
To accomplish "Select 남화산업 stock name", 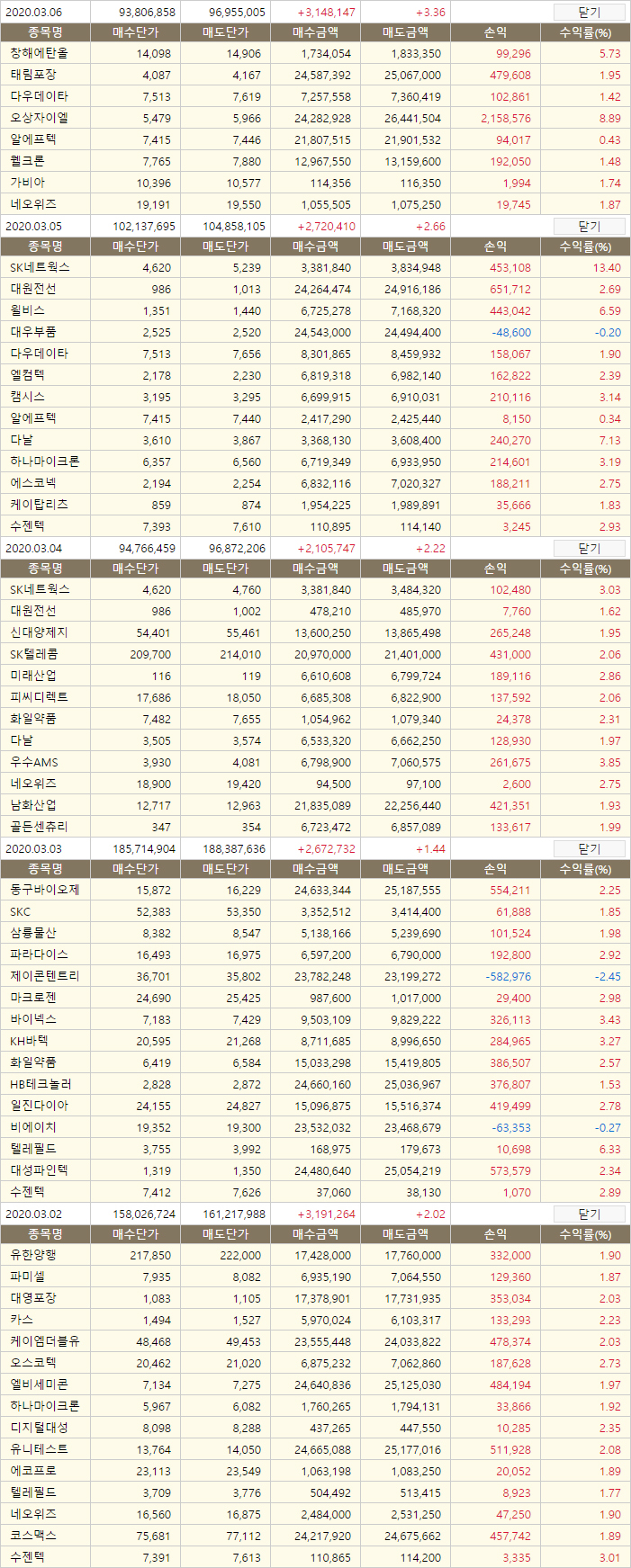I will (33, 805).
